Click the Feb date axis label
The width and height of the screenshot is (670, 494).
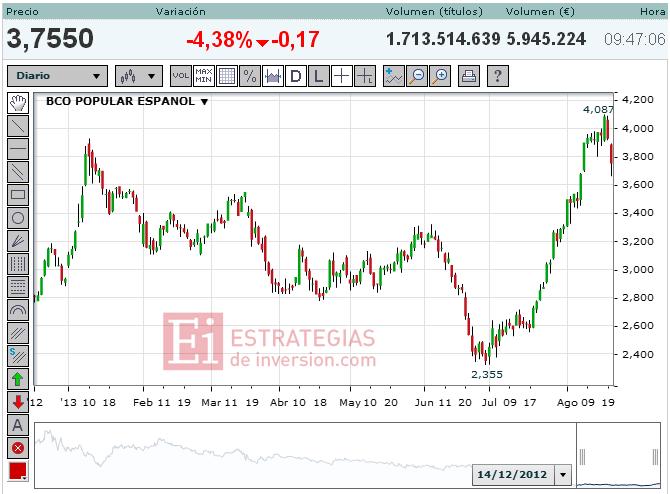click(143, 403)
